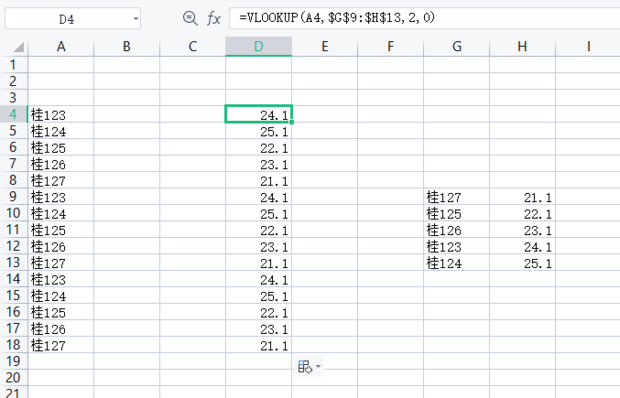Click cell G13 containing 桂124
620x398 pixels.
click(457, 262)
